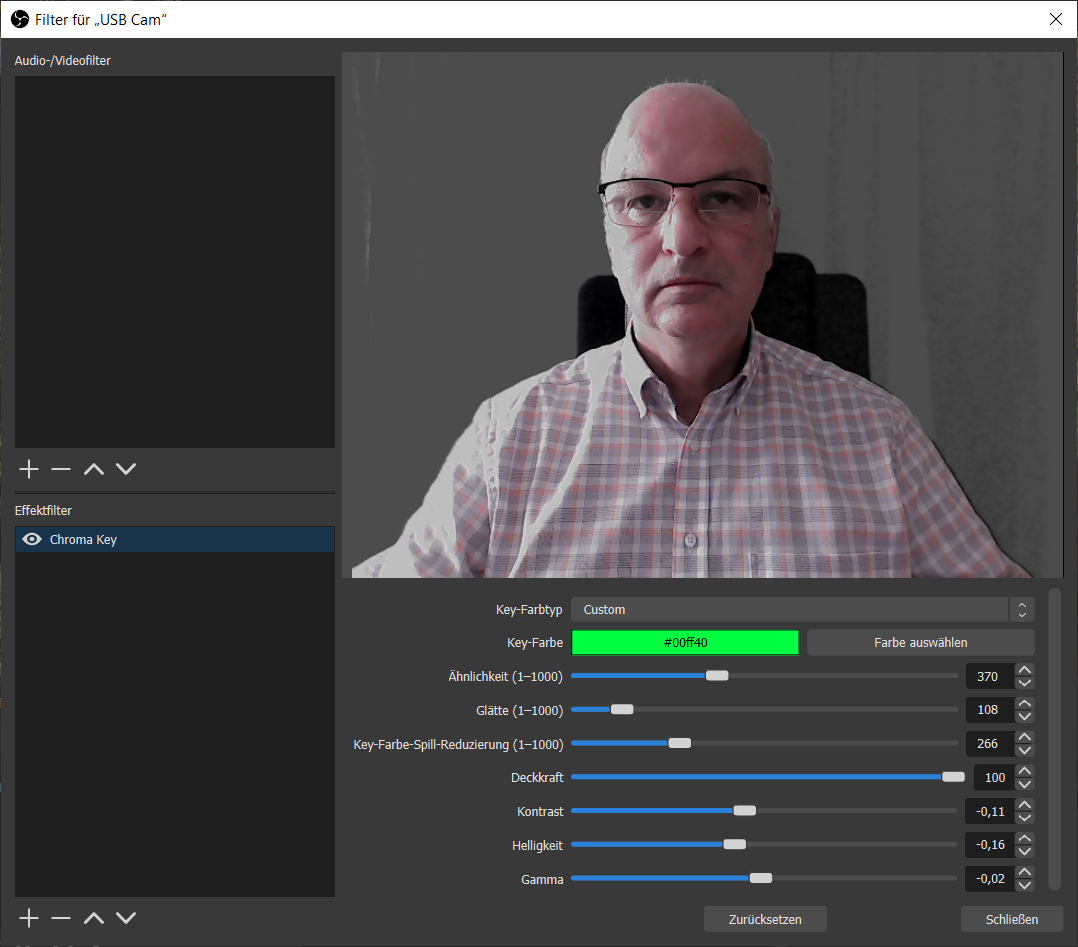1078x947 pixels.
Task: Click the Deckkraft slider handle
Action: tap(953, 777)
